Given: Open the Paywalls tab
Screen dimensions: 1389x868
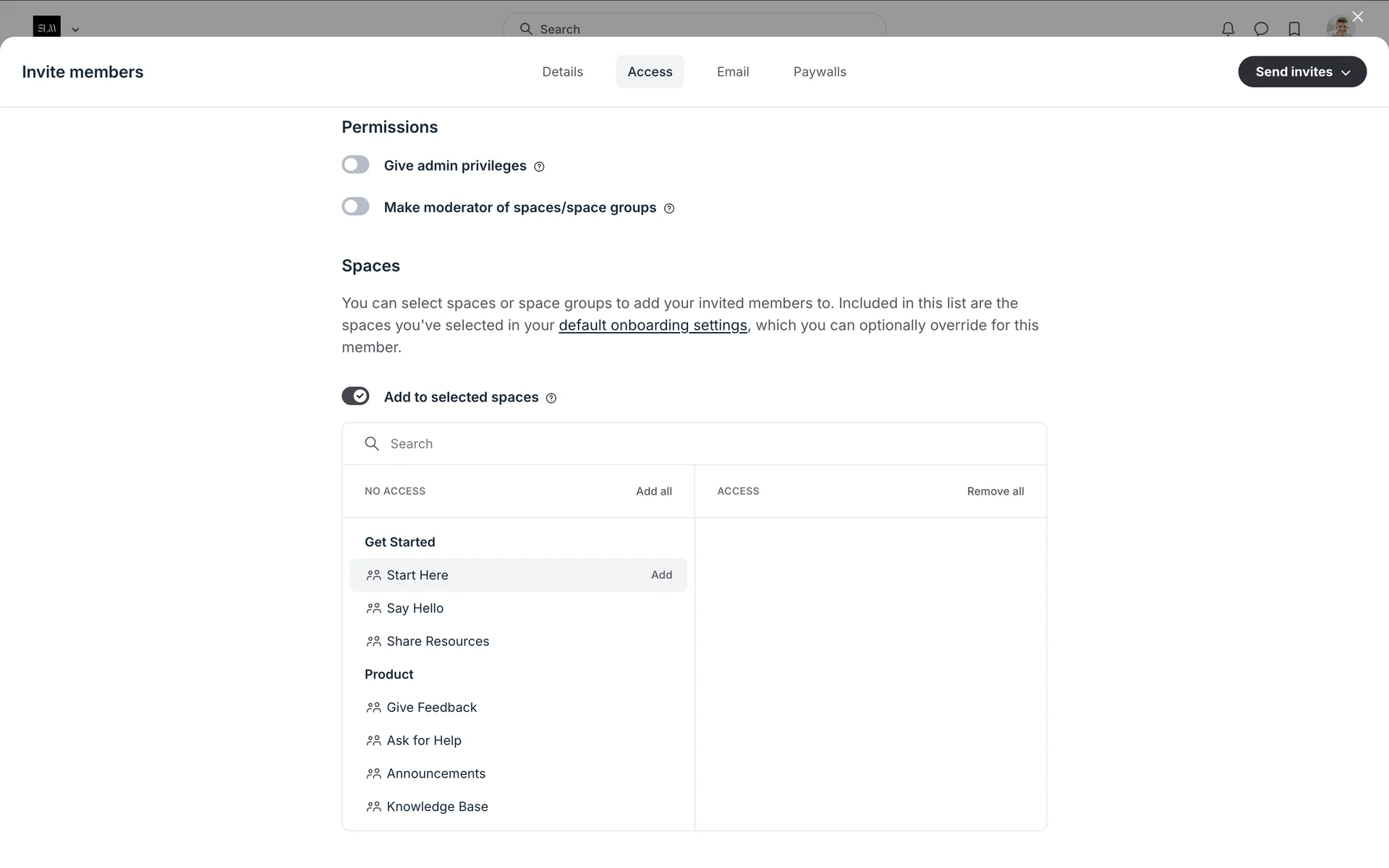Looking at the screenshot, I should click(x=819, y=72).
